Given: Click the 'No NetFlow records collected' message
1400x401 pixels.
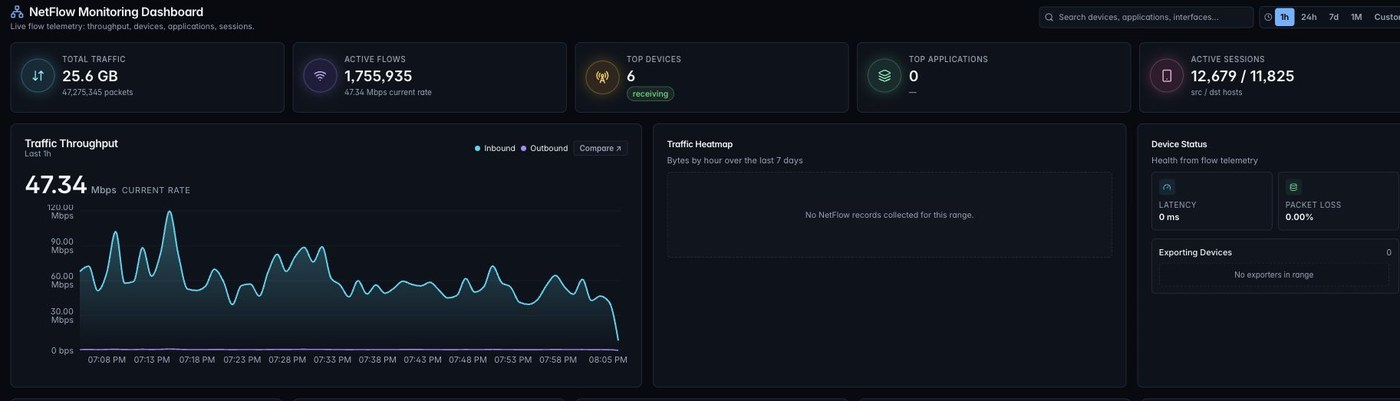Looking at the screenshot, I should [889, 215].
